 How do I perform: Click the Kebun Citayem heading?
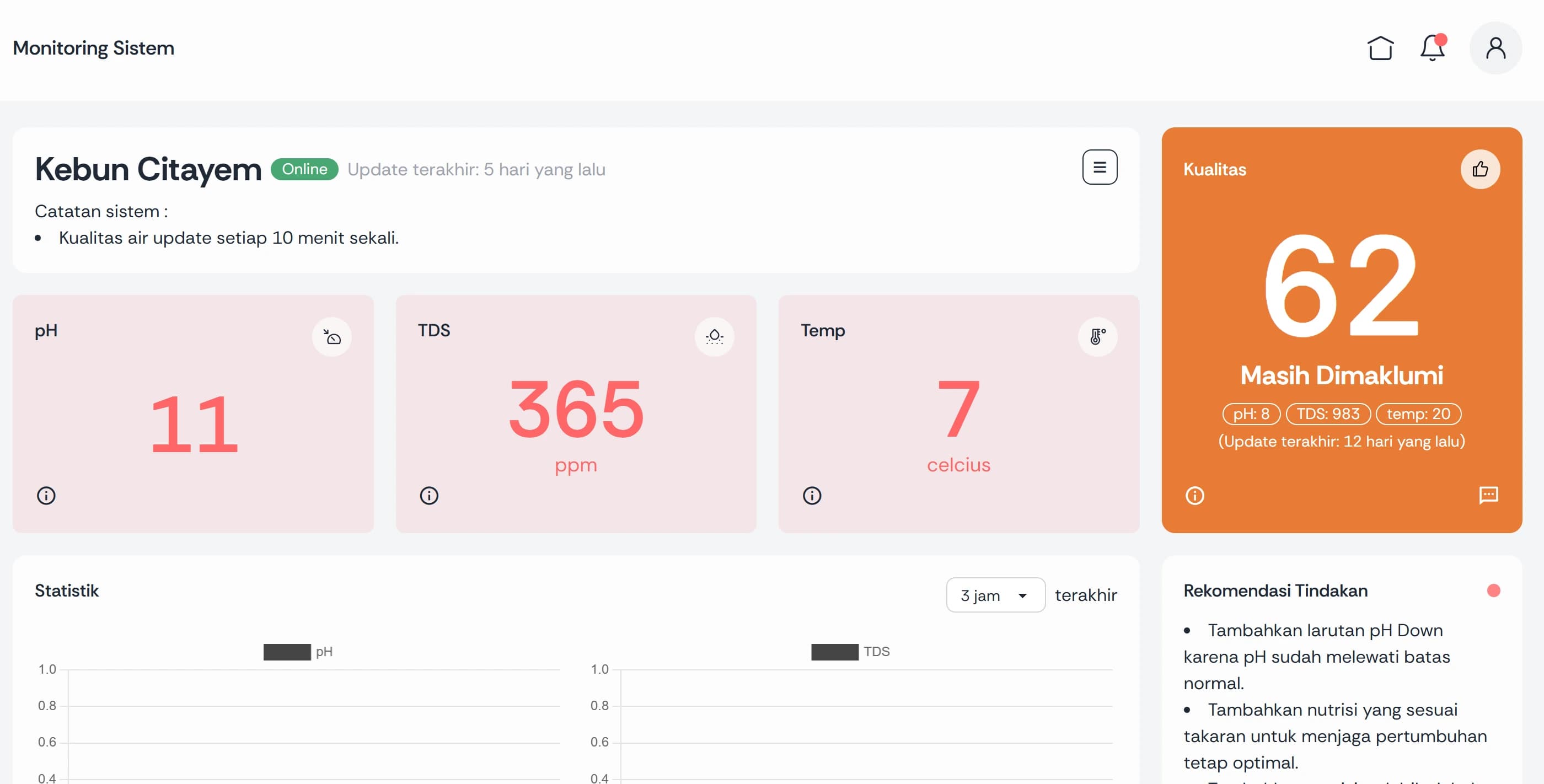point(148,169)
